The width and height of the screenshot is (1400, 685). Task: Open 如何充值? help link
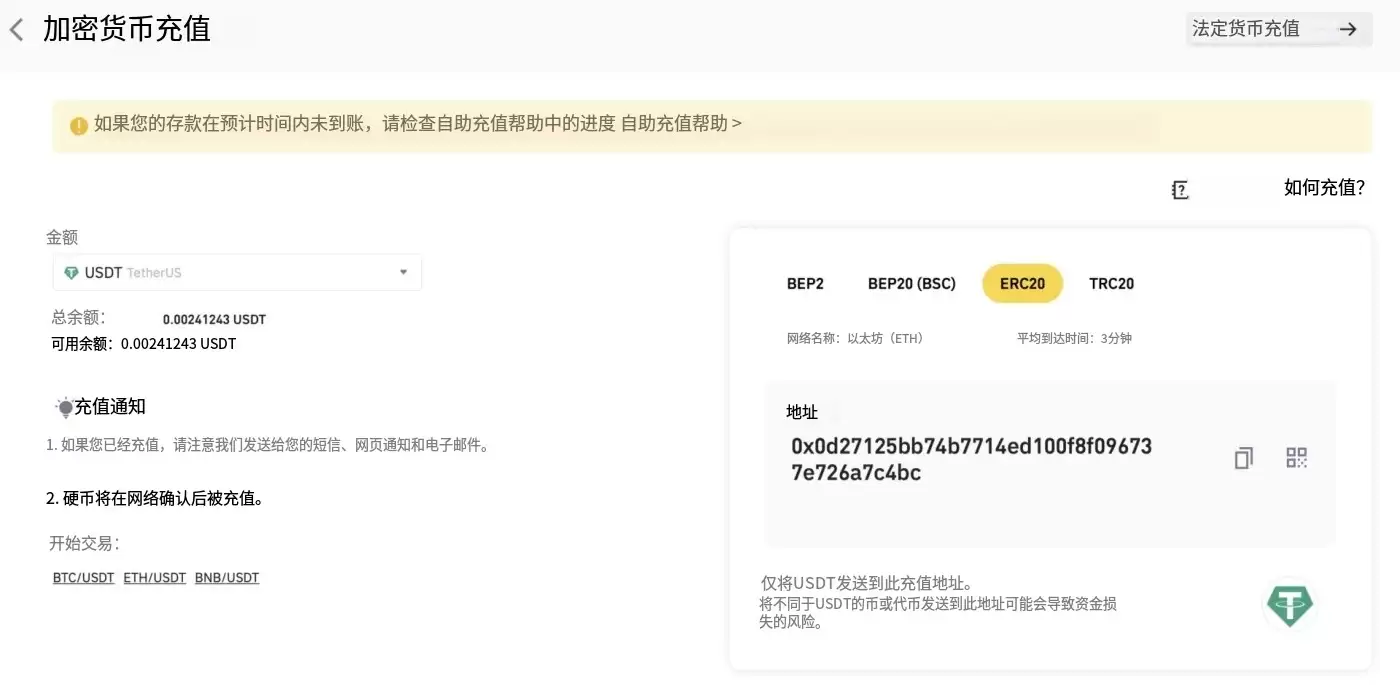pyautogui.click(x=1324, y=187)
